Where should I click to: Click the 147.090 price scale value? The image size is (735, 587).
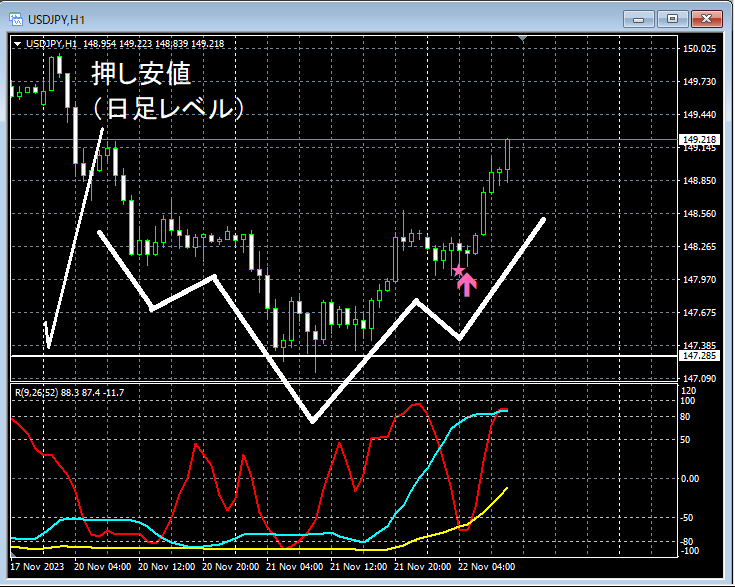699,378
